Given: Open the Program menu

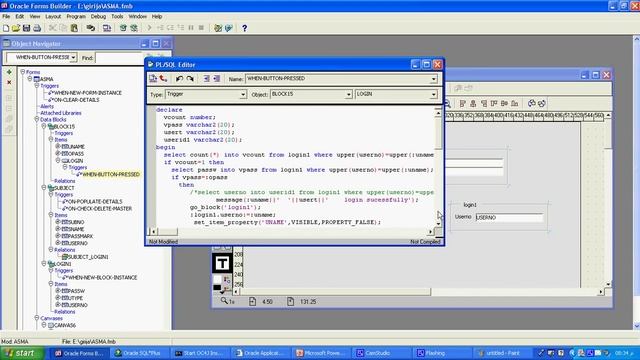Looking at the screenshot, I should [x=76, y=16].
